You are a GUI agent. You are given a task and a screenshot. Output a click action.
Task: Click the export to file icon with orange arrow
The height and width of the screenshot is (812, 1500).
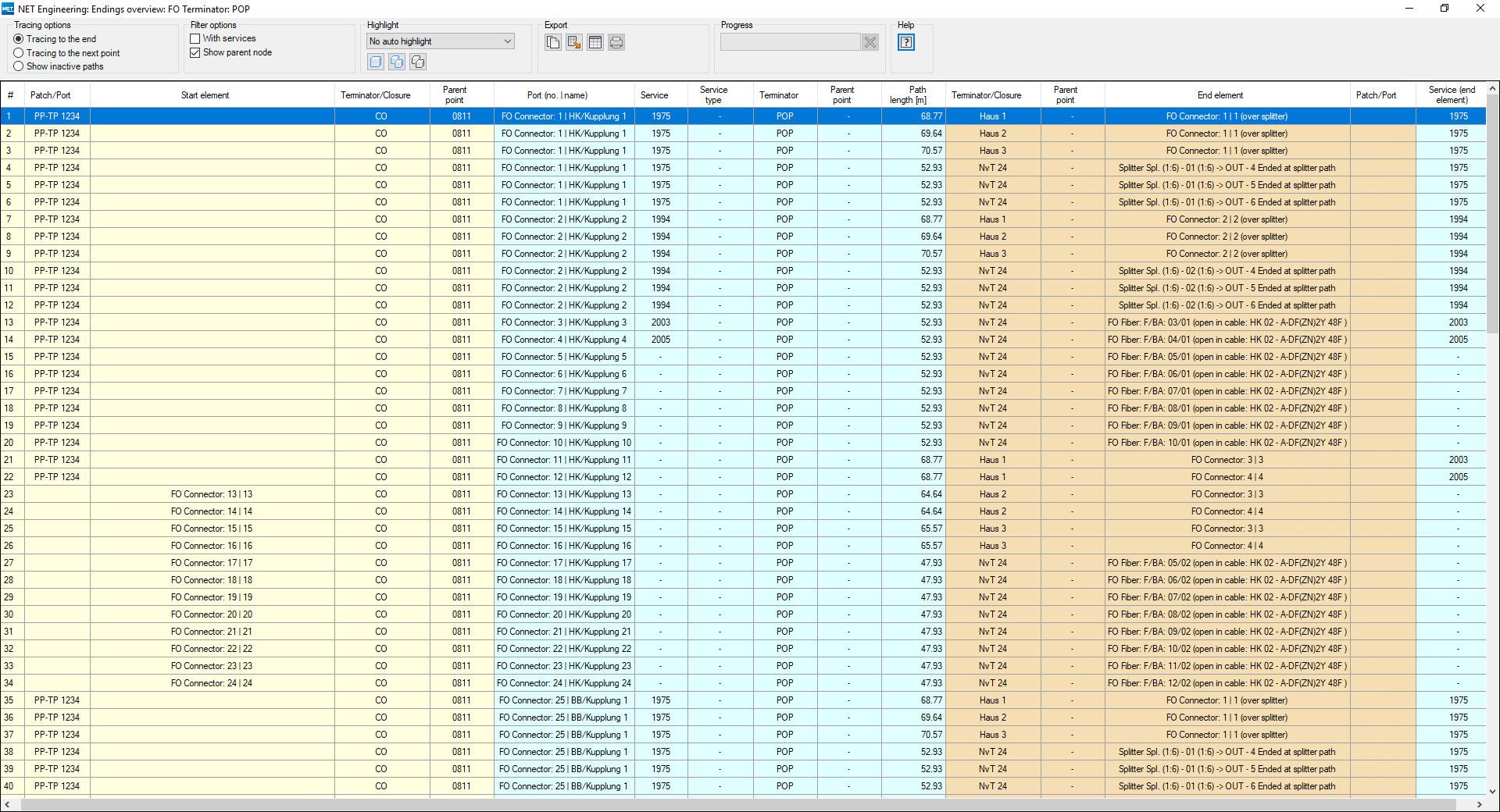(x=574, y=43)
